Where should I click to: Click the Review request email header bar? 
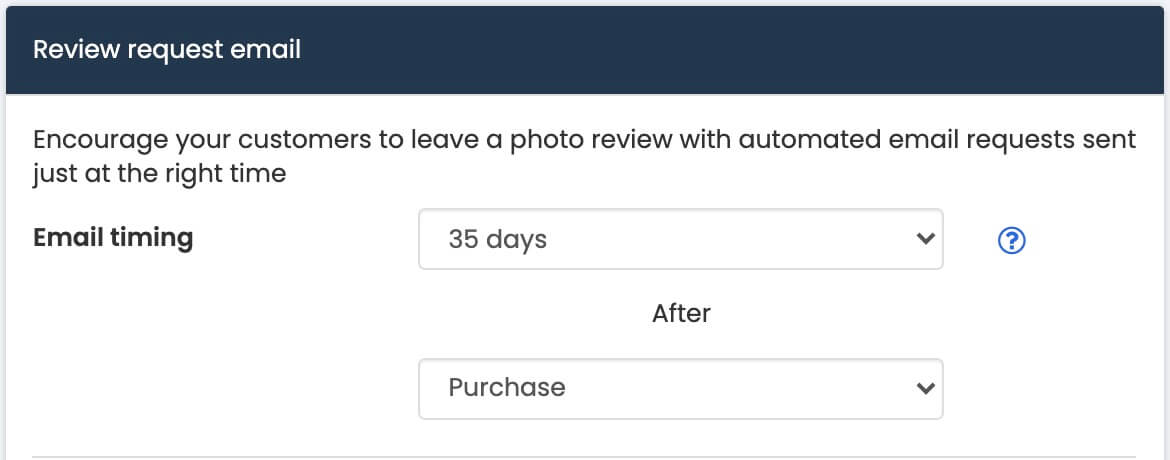(x=585, y=50)
